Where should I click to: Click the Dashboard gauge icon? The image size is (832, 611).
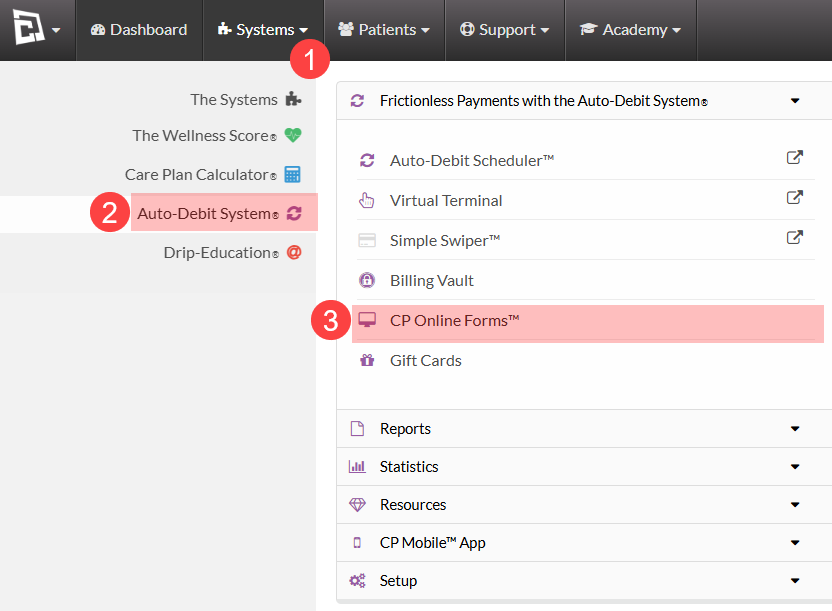click(x=98, y=30)
